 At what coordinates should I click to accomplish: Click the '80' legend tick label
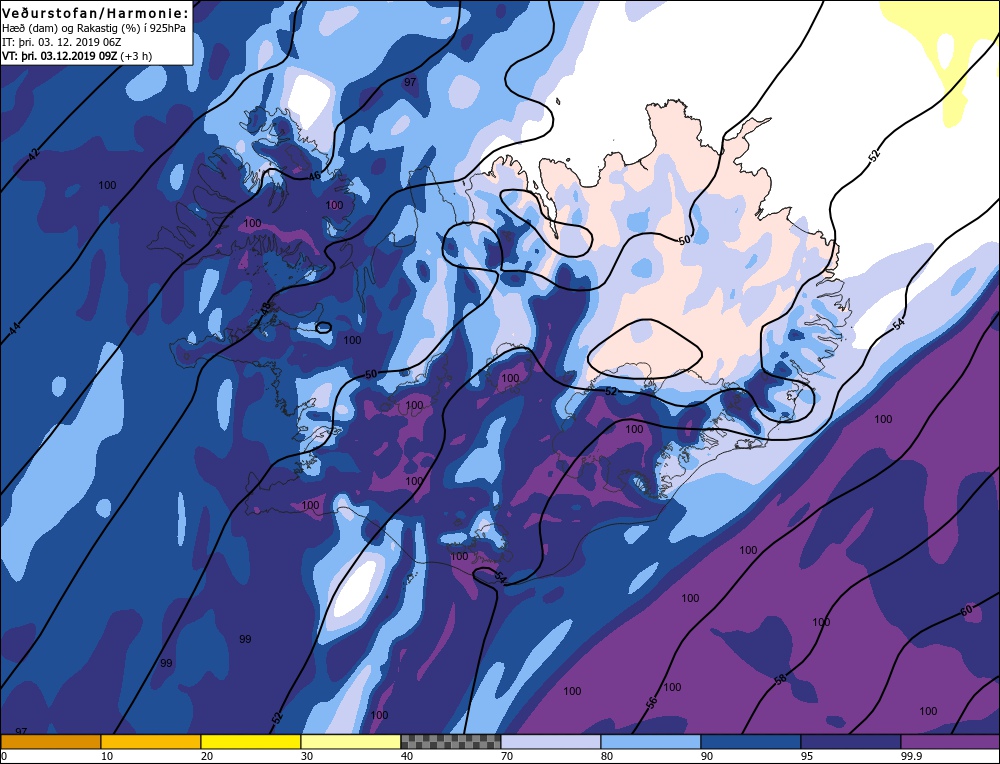[x=607, y=756]
